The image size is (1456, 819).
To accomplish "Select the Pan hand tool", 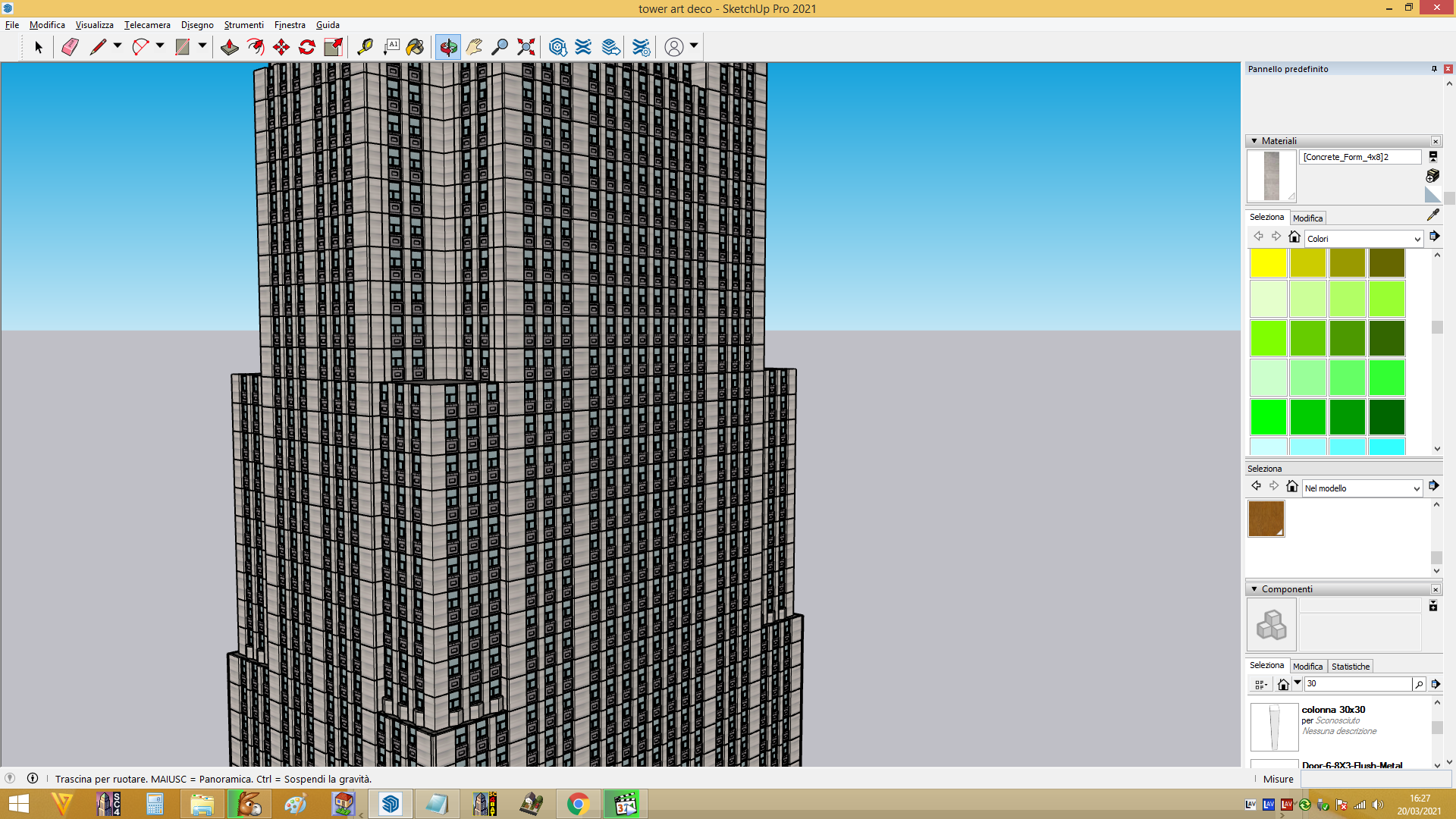I will pyautogui.click(x=474, y=47).
